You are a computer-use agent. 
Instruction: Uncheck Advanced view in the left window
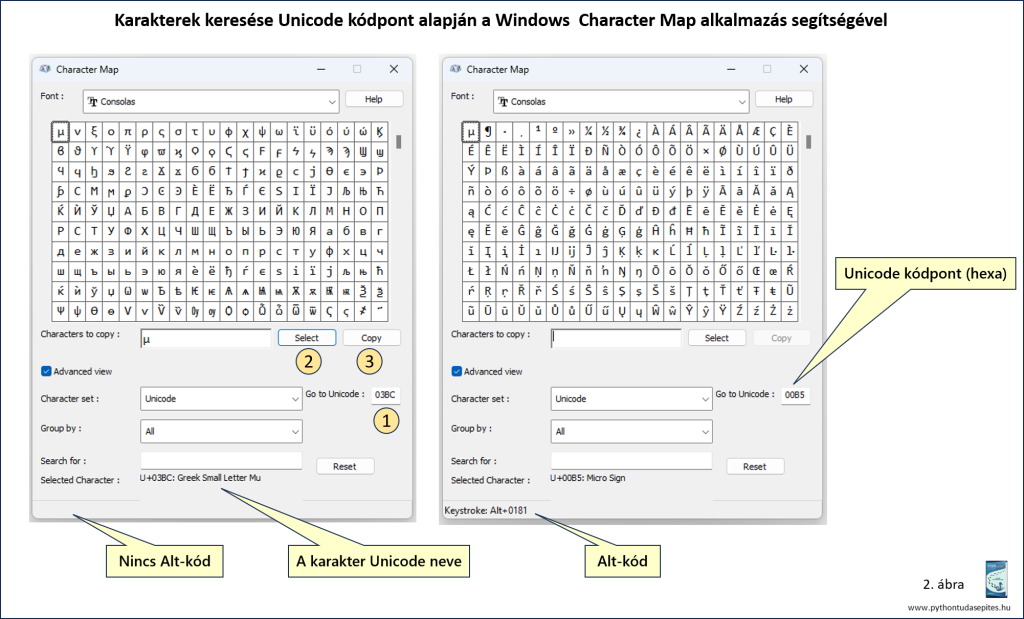[x=46, y=371]
